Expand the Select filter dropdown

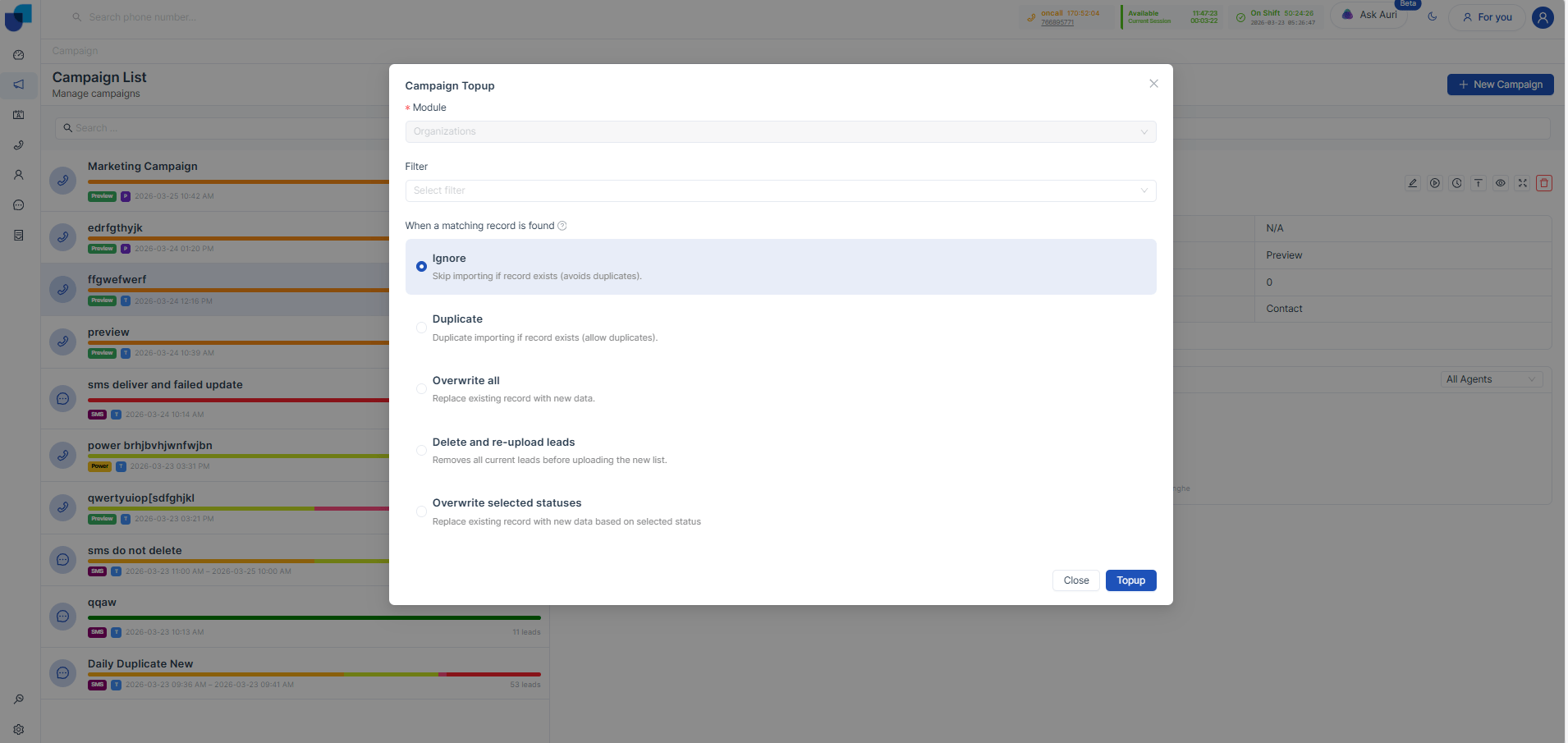pos(781,190)
